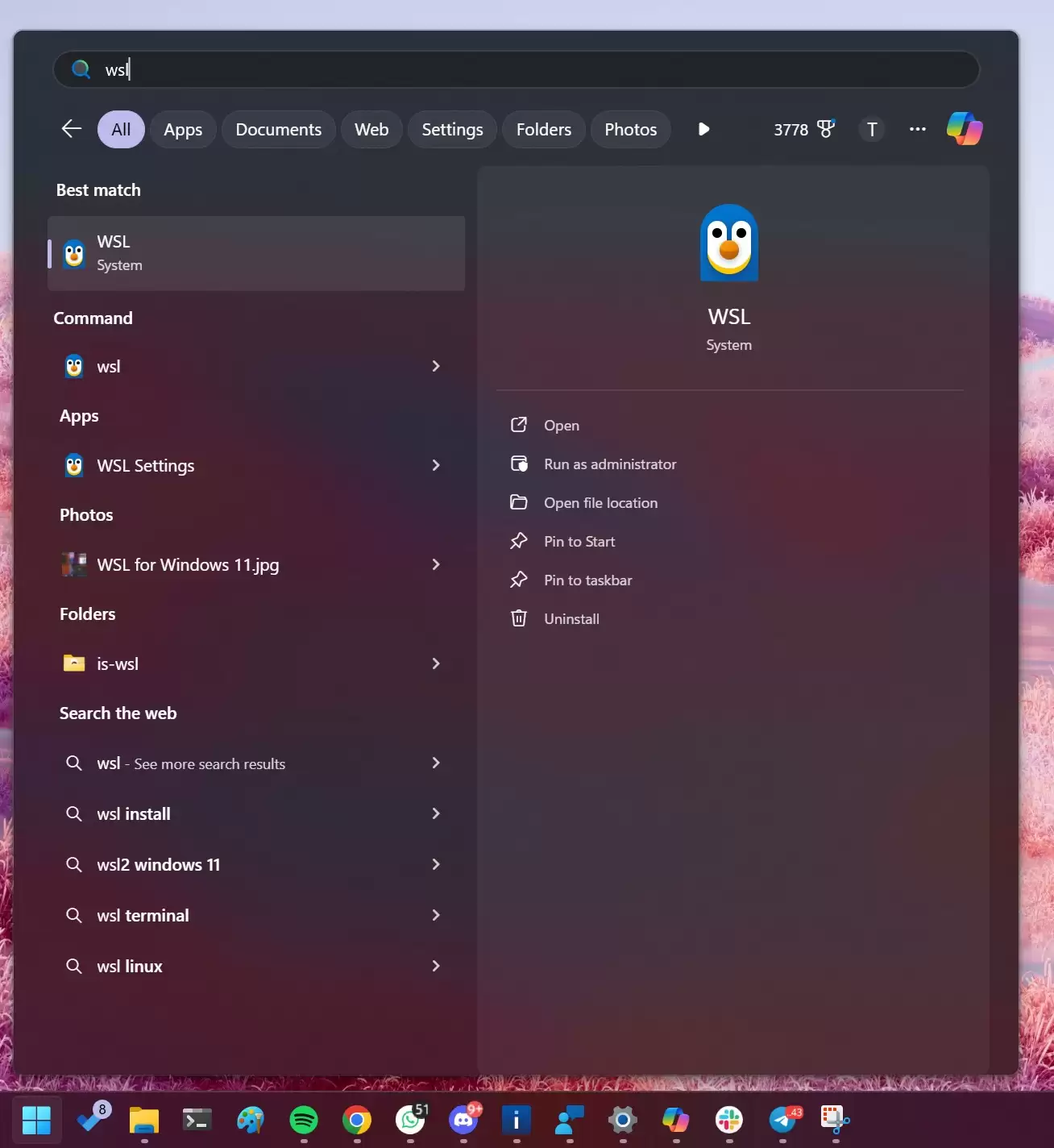Open Slack from the taskbar
This screenshot has height=1148, width=1054.
click(x=729, y=1119)
